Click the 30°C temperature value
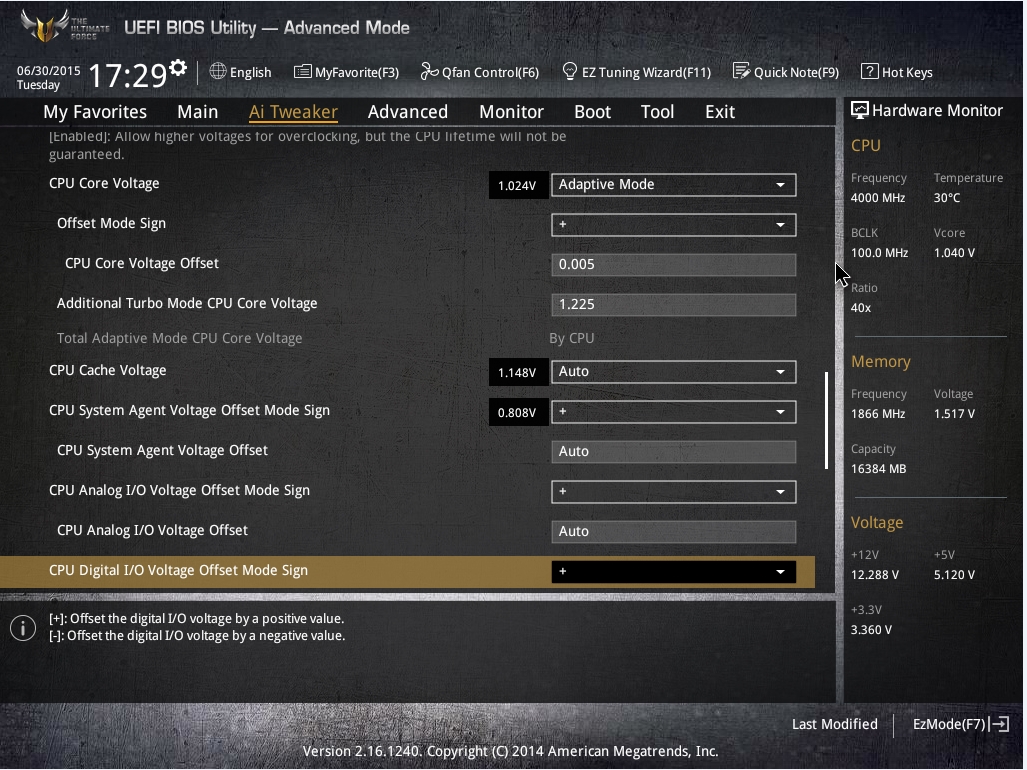The height and width of the screenshot is (770, 1027). tap(946, 198)
